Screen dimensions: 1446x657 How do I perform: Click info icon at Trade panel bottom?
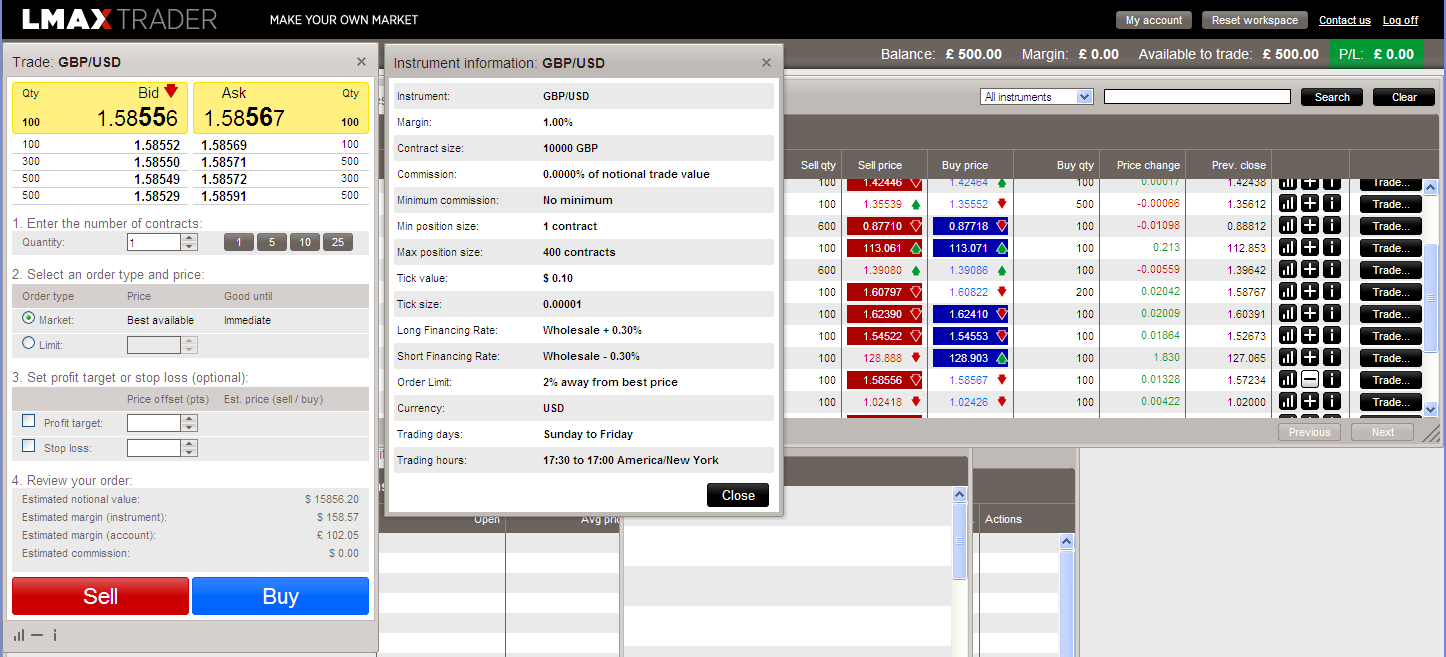55,635
